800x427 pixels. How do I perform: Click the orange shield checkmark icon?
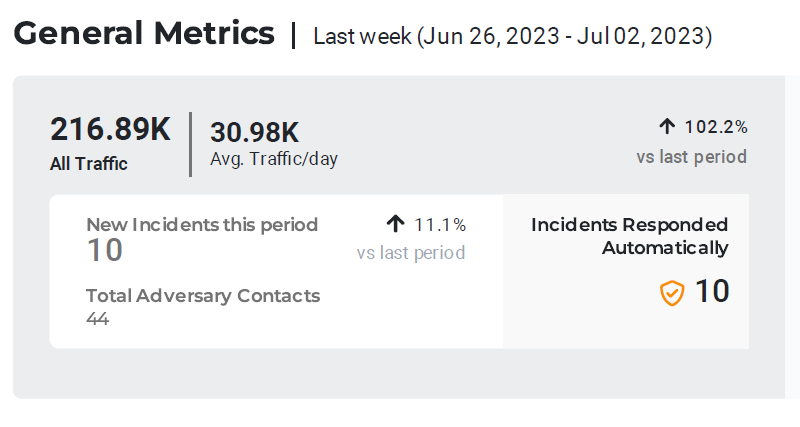[671, 293]
